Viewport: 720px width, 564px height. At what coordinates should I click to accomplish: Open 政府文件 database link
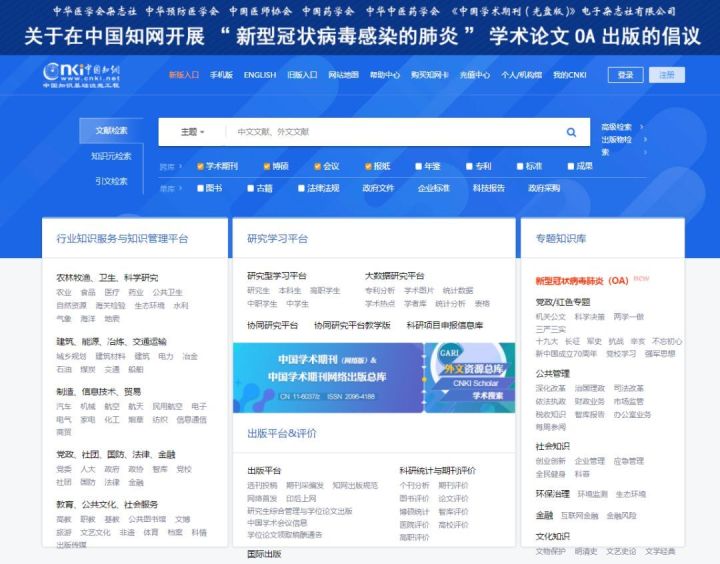pyautogui.click(x=378, y=188)
